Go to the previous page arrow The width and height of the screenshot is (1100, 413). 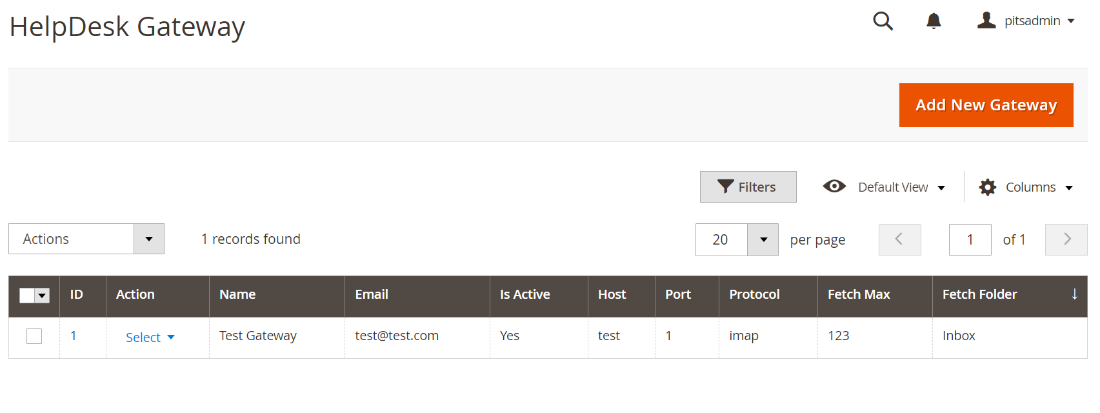click(x=899, y=239)
